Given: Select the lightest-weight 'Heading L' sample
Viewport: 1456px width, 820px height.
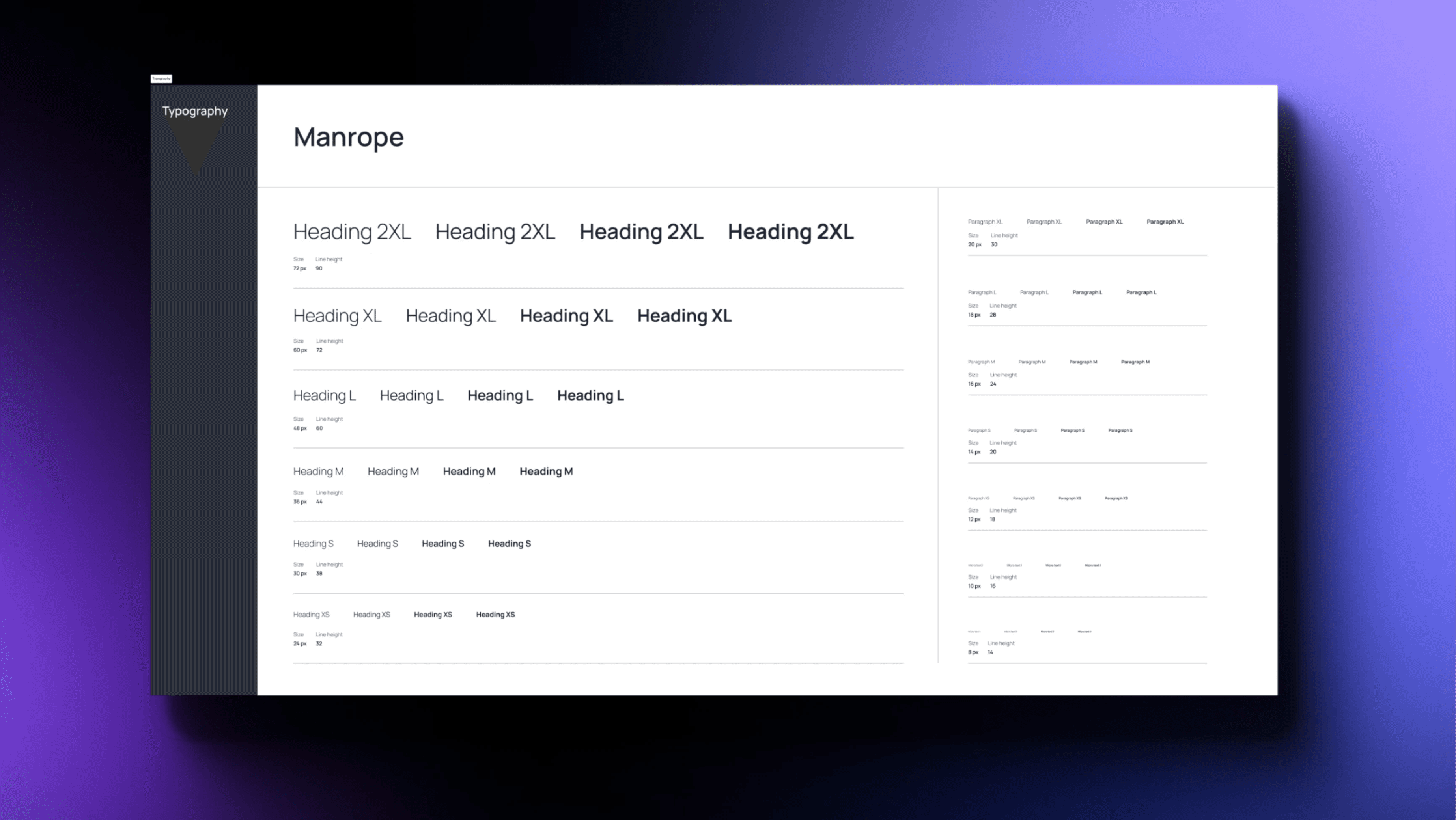Looking at the screenshot, I should pos(324,396).
